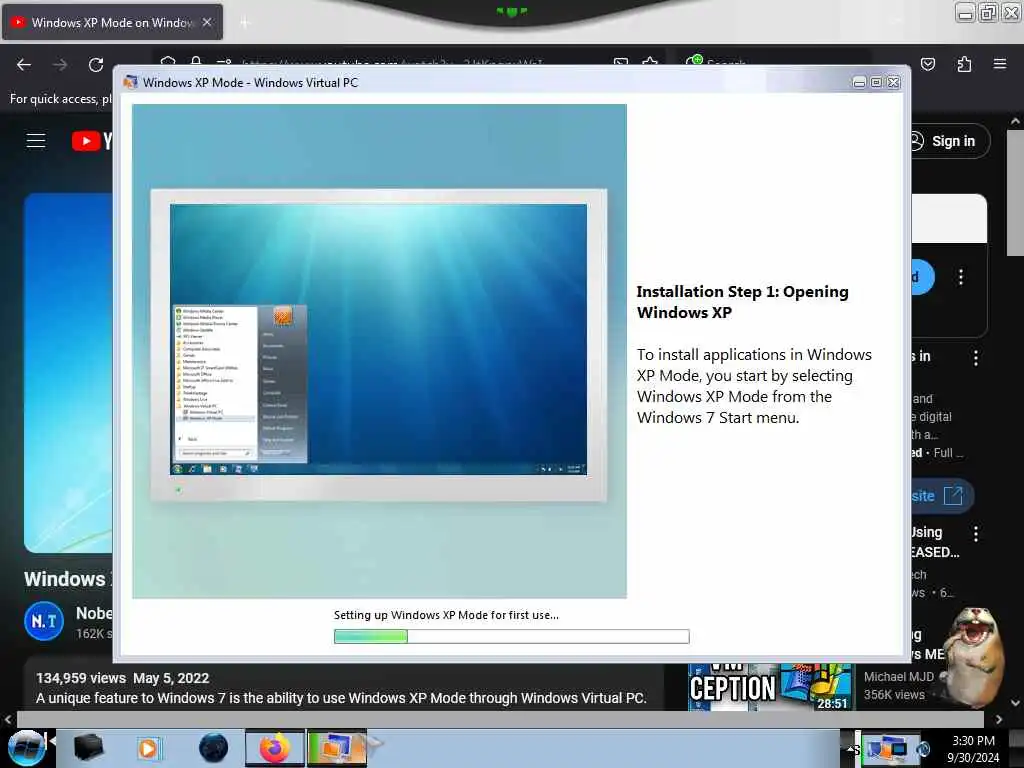Open the N.T channel avatar
The height and width of the screenshot is (768, 1024).
click(44, 621)
